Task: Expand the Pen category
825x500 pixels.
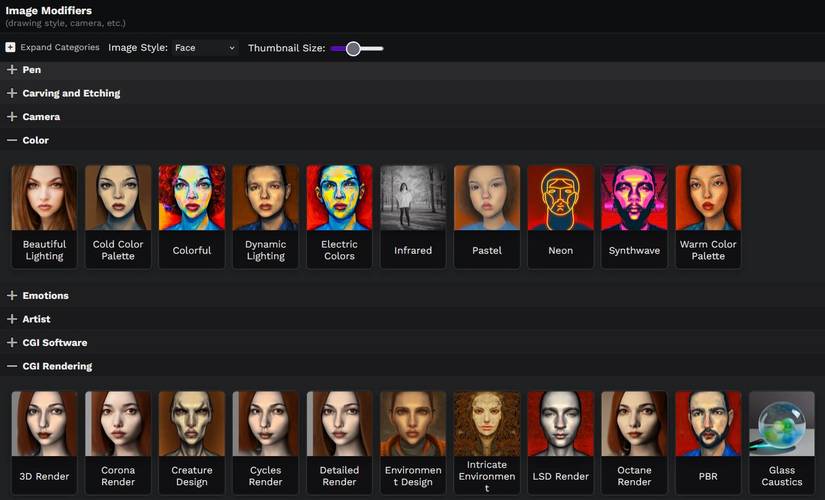Action: pos(412,69)
